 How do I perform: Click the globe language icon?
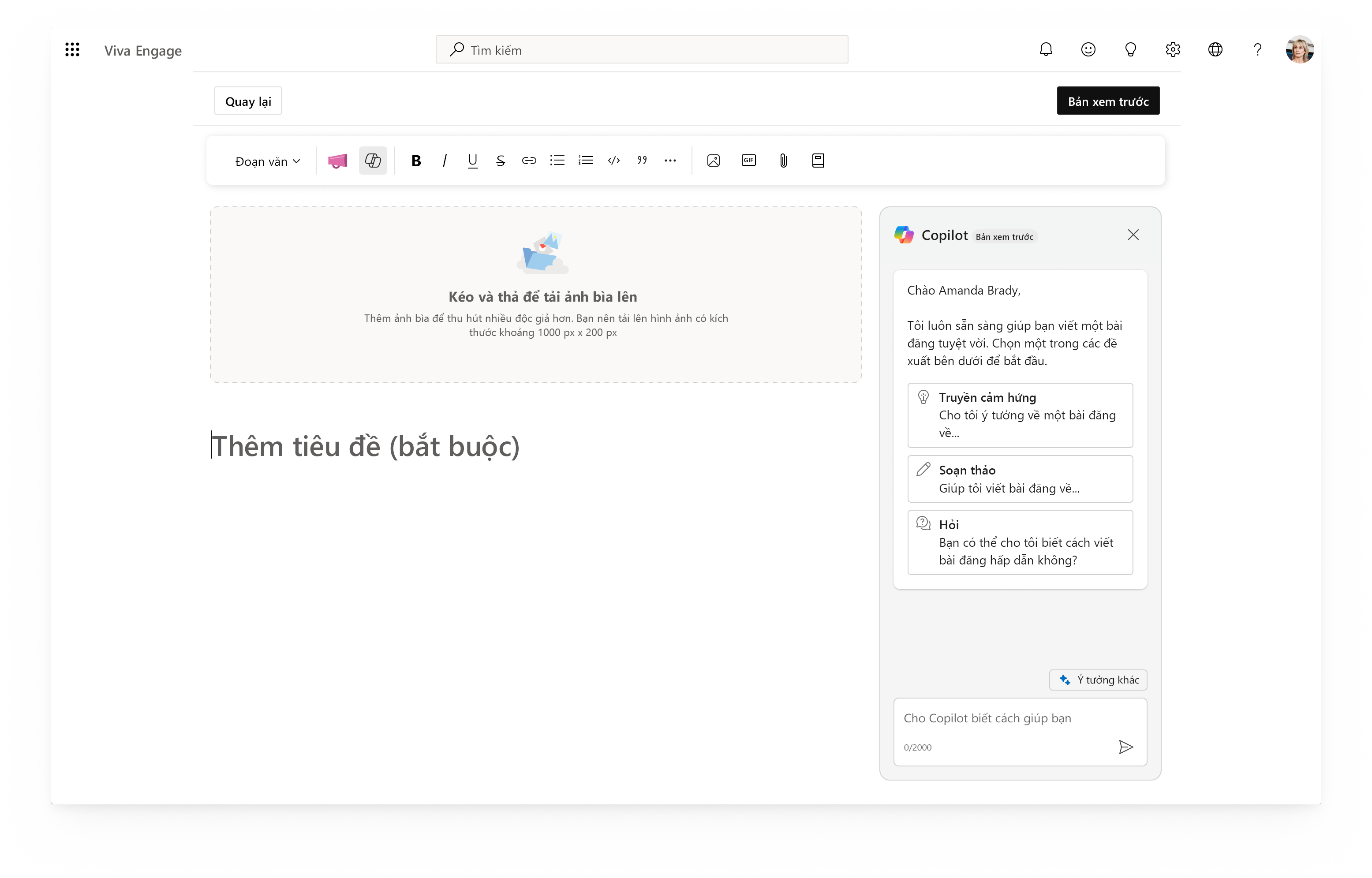[1215, 49]
